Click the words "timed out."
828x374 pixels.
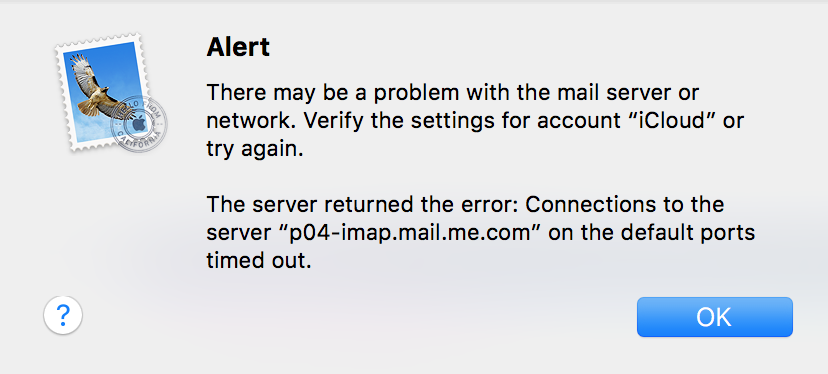pyautogui.click(x=259, y=261)
